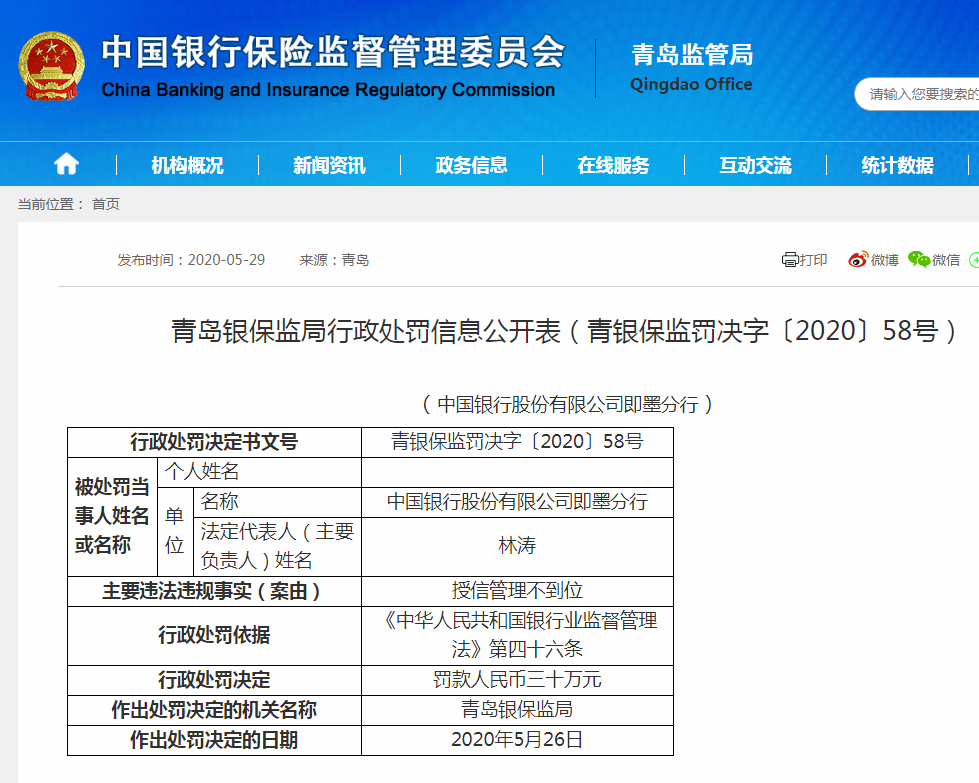Screen dimensions: 979x783
Task: Open the 新闻资讯 menu
Action: tap(329, 165)
